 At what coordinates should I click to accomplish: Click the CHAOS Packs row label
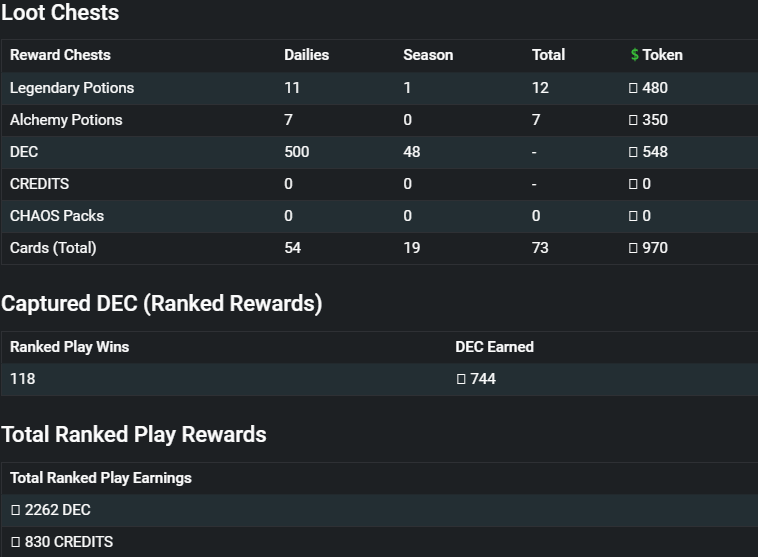click(57, 216)
